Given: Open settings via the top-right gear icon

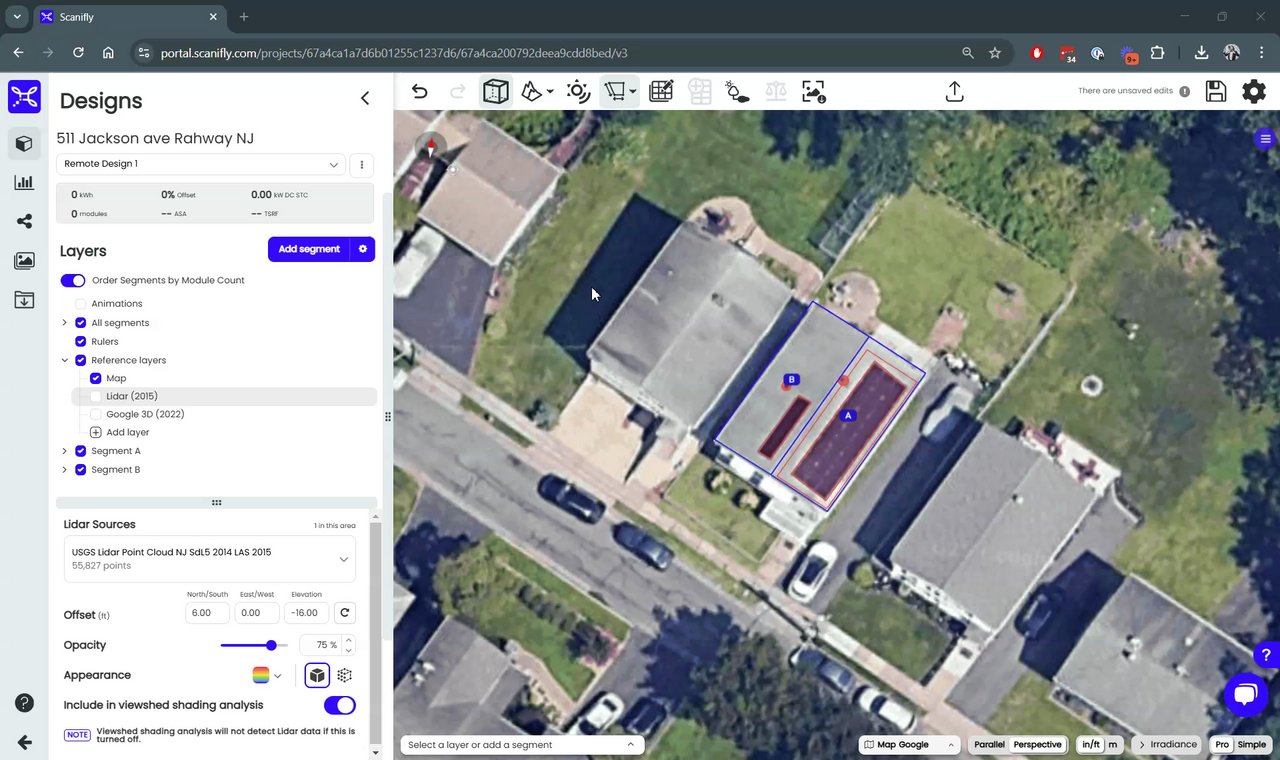Looking at the screenshot, I should (x=1253, y=92).
